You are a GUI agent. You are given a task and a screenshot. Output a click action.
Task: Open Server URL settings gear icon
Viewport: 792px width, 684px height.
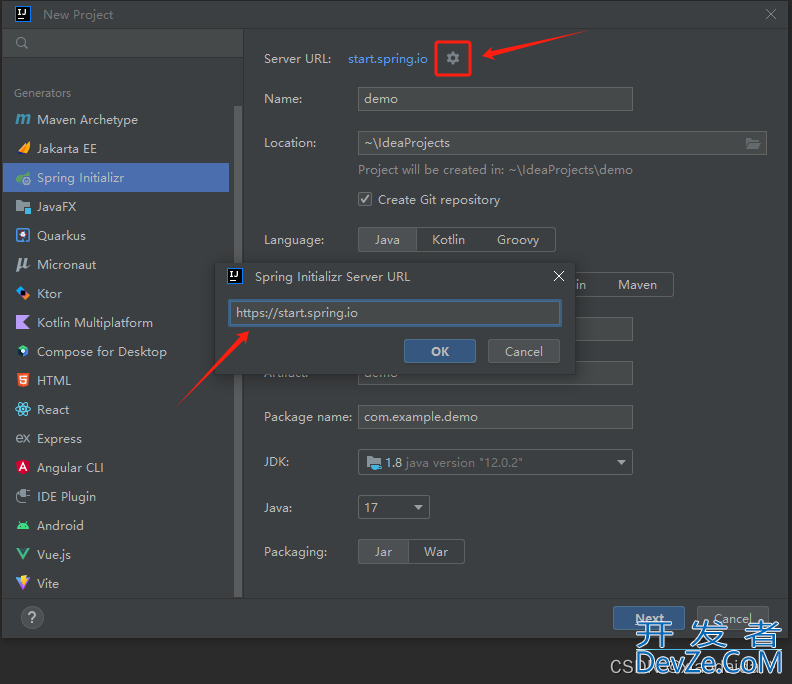pyautogui.click(x=453, y=58)
